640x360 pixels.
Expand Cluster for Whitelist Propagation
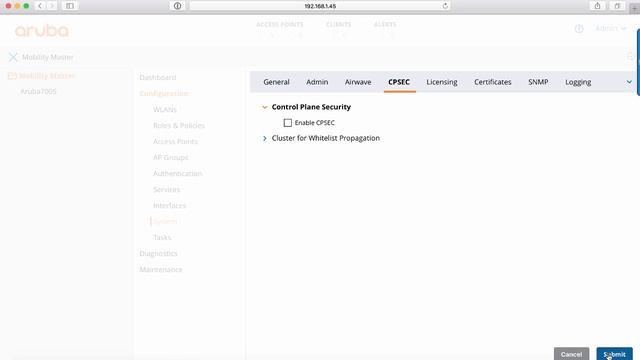(x=264, y=138)
